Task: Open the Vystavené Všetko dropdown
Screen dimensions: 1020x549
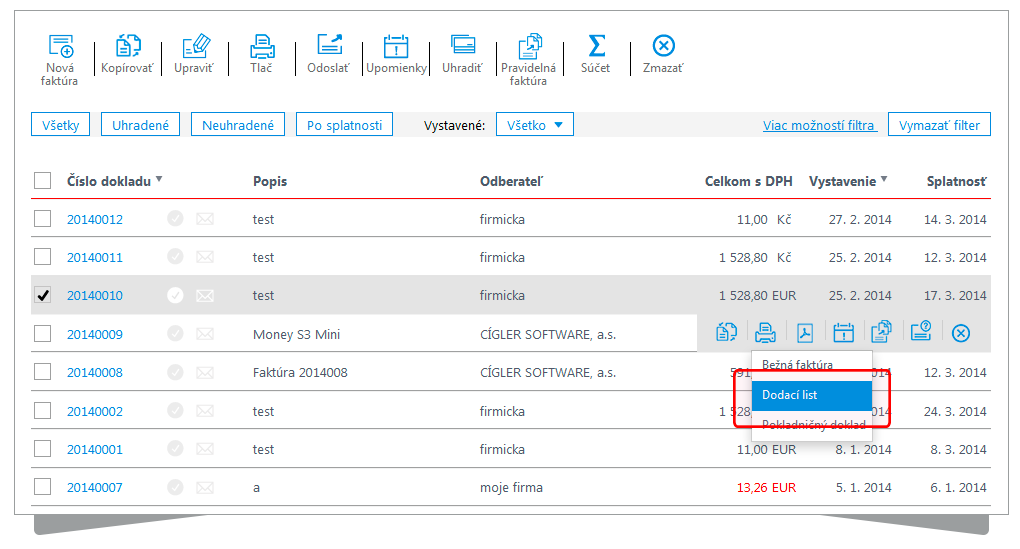Action: tap(535, 125)
